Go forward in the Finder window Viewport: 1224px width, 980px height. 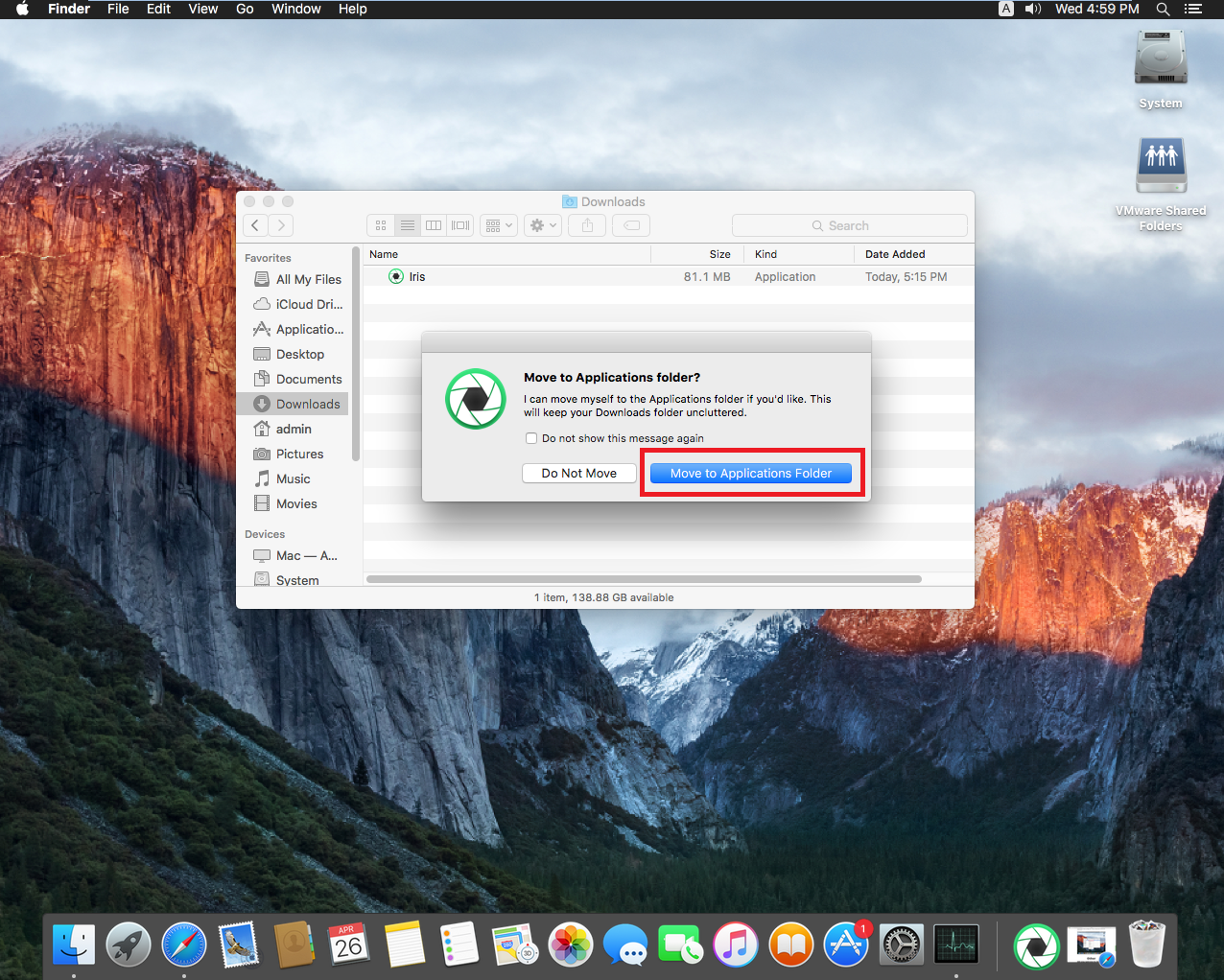281,225
